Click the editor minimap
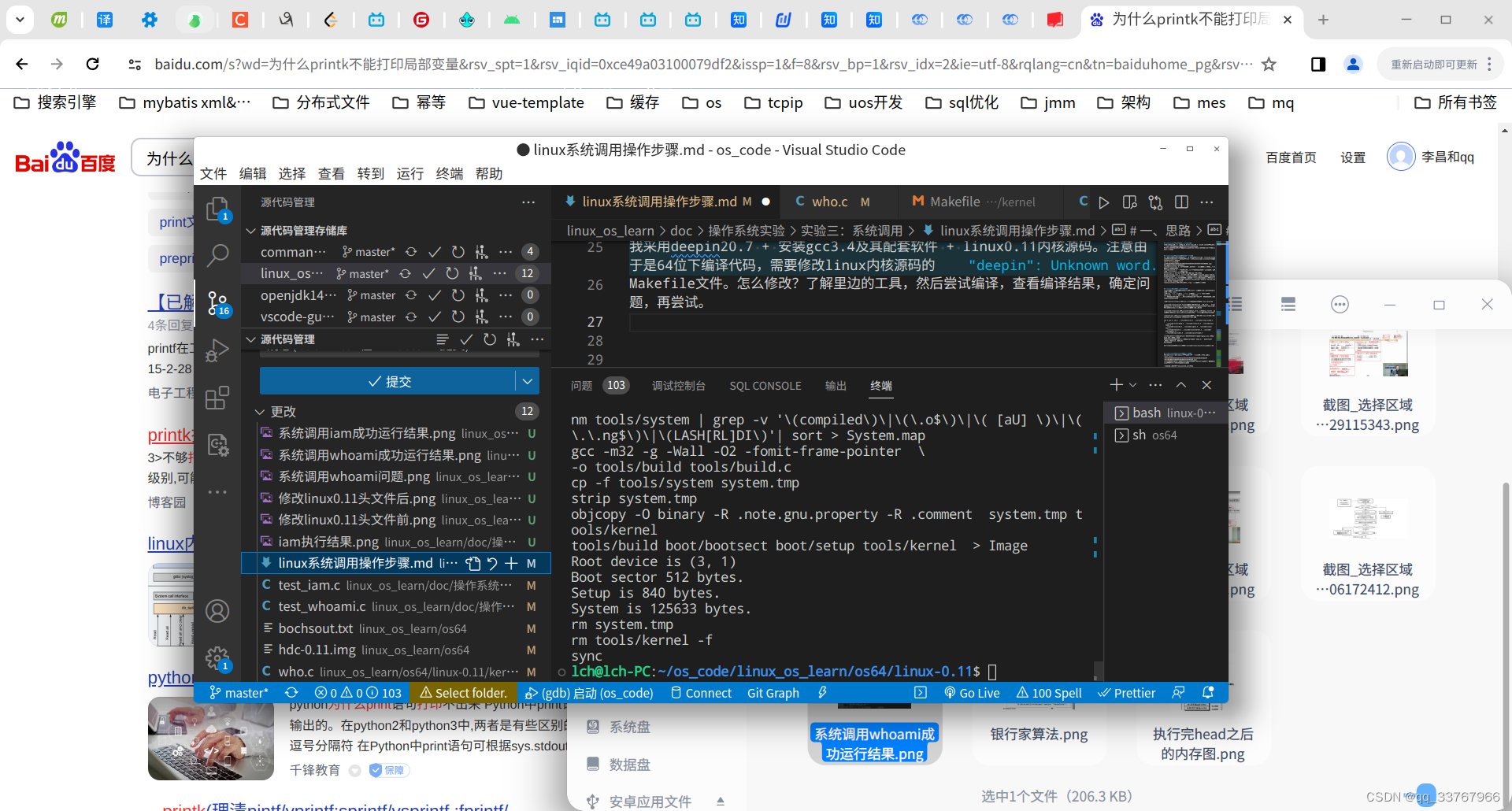Image resolution: width=1512 pixels, height=811 pixels. pos(1189,303)
